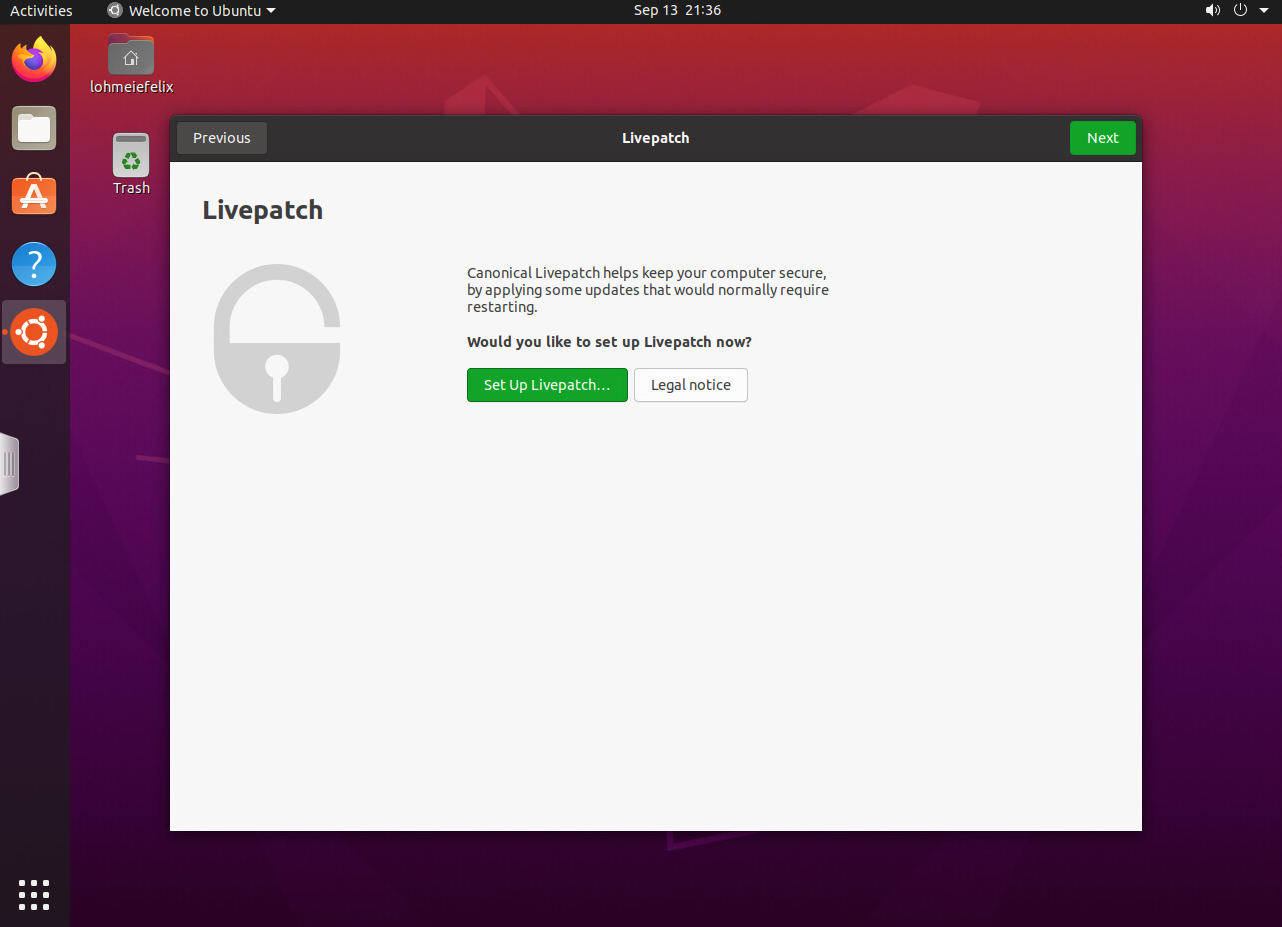The height and width of the screenshot is (927, 1282).
Task: Go back with the Previous button
Action: point(222,138)
